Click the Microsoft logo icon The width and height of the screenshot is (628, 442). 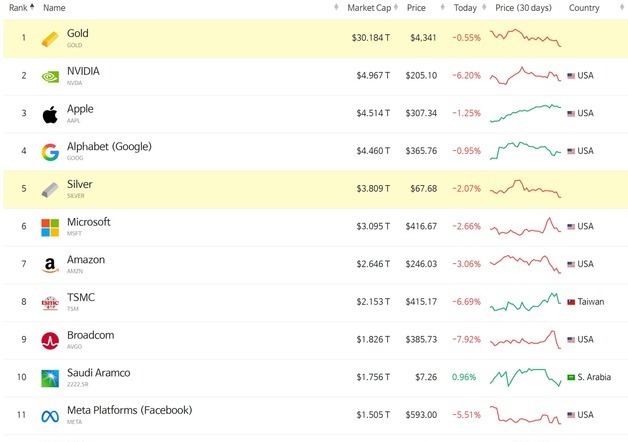tap(50, 227)
